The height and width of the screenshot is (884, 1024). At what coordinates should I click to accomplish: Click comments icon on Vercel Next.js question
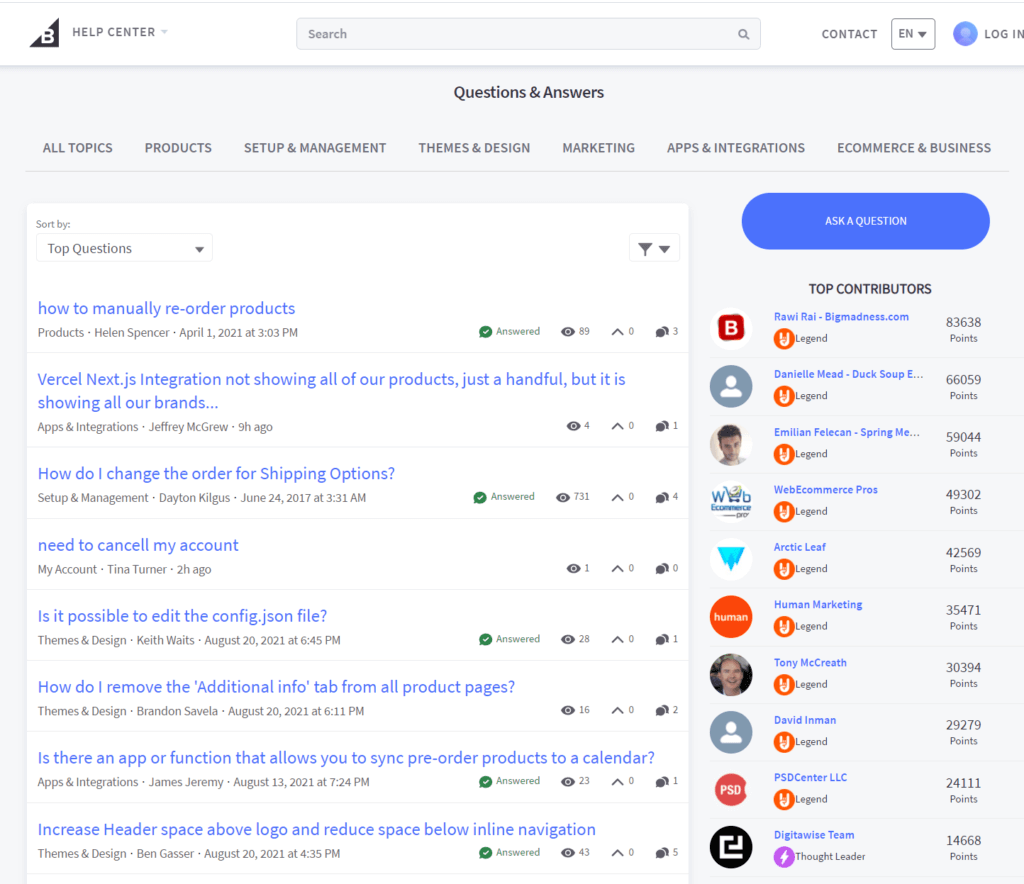(x=662, y=426)
